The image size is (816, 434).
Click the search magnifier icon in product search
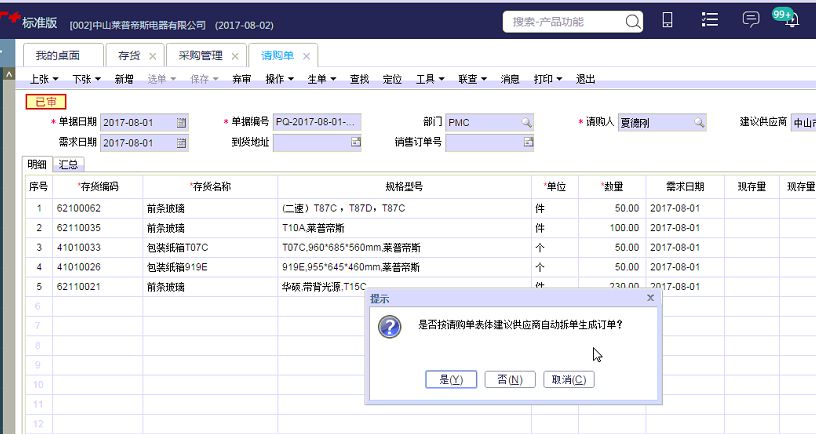[632, 22]
